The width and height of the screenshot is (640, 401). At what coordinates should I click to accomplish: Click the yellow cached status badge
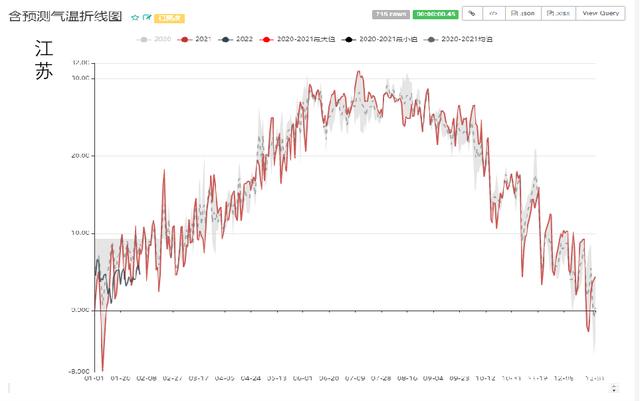click(x=170, y=18)
